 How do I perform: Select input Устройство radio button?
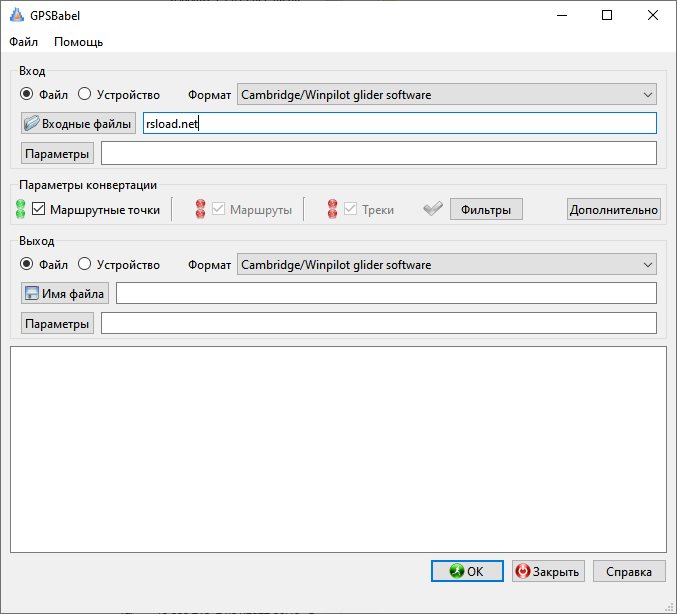click(84, 94)
